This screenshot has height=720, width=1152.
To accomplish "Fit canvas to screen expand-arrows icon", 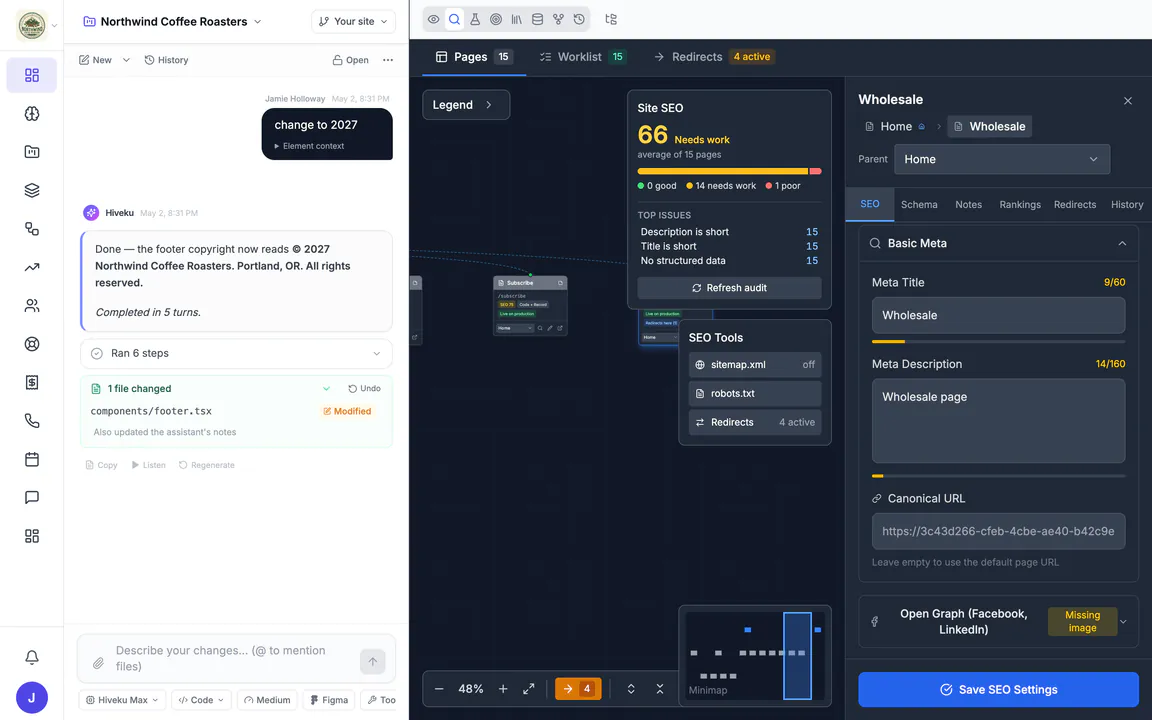I will tap(529, 689).
